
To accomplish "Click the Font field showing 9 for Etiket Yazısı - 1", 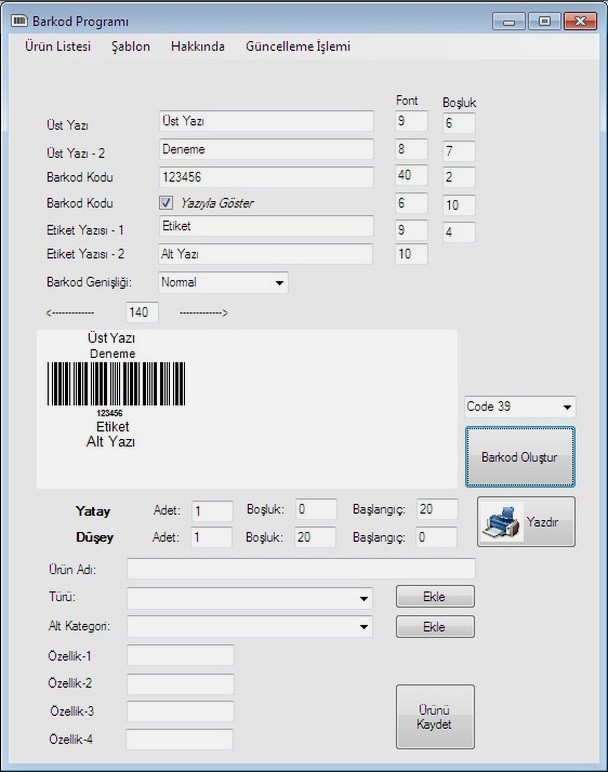I will pyautogui.click(x=411, y=230).
